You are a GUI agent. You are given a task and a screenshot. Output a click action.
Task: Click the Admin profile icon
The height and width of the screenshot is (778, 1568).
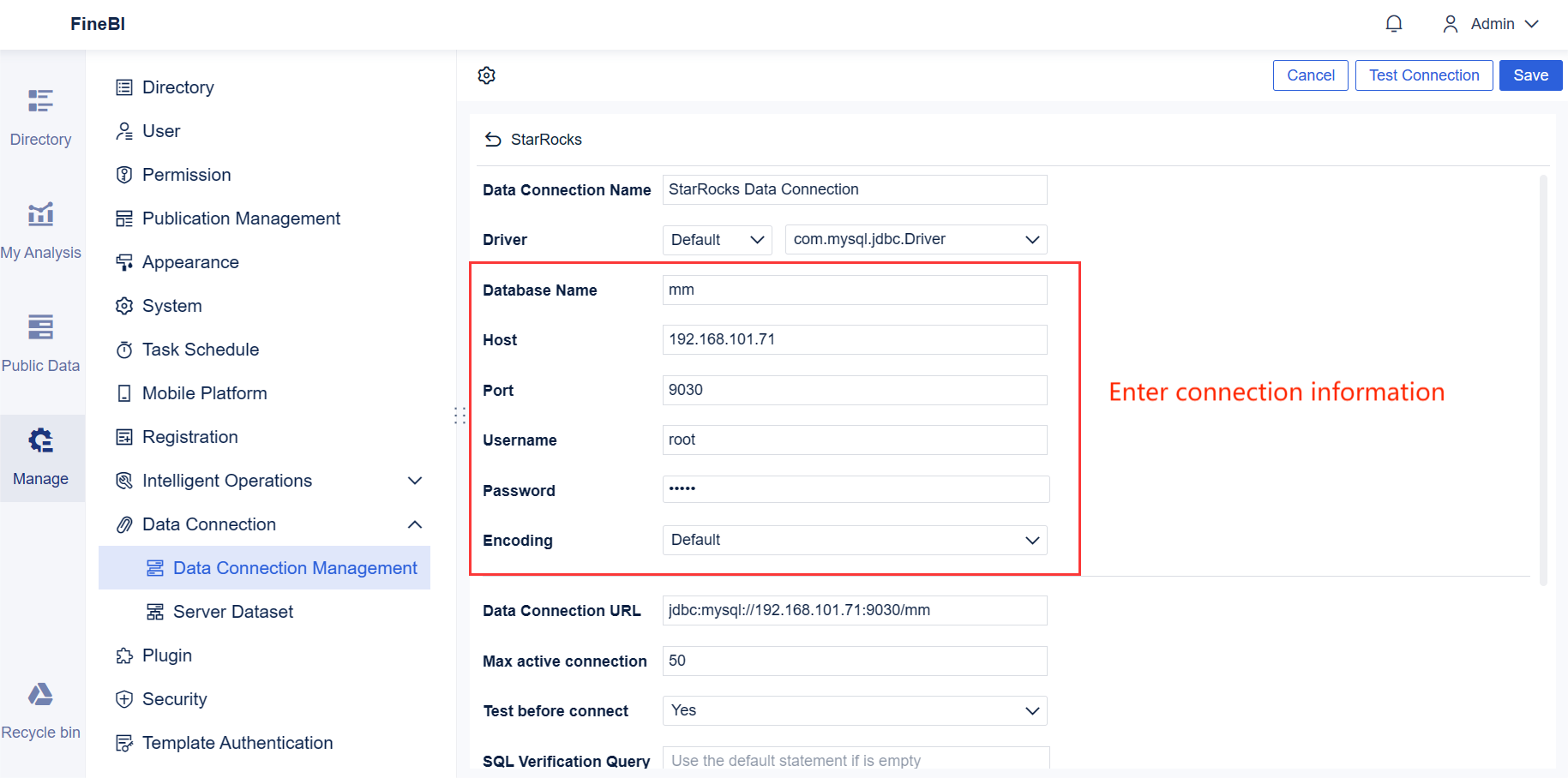(1450, 23)
